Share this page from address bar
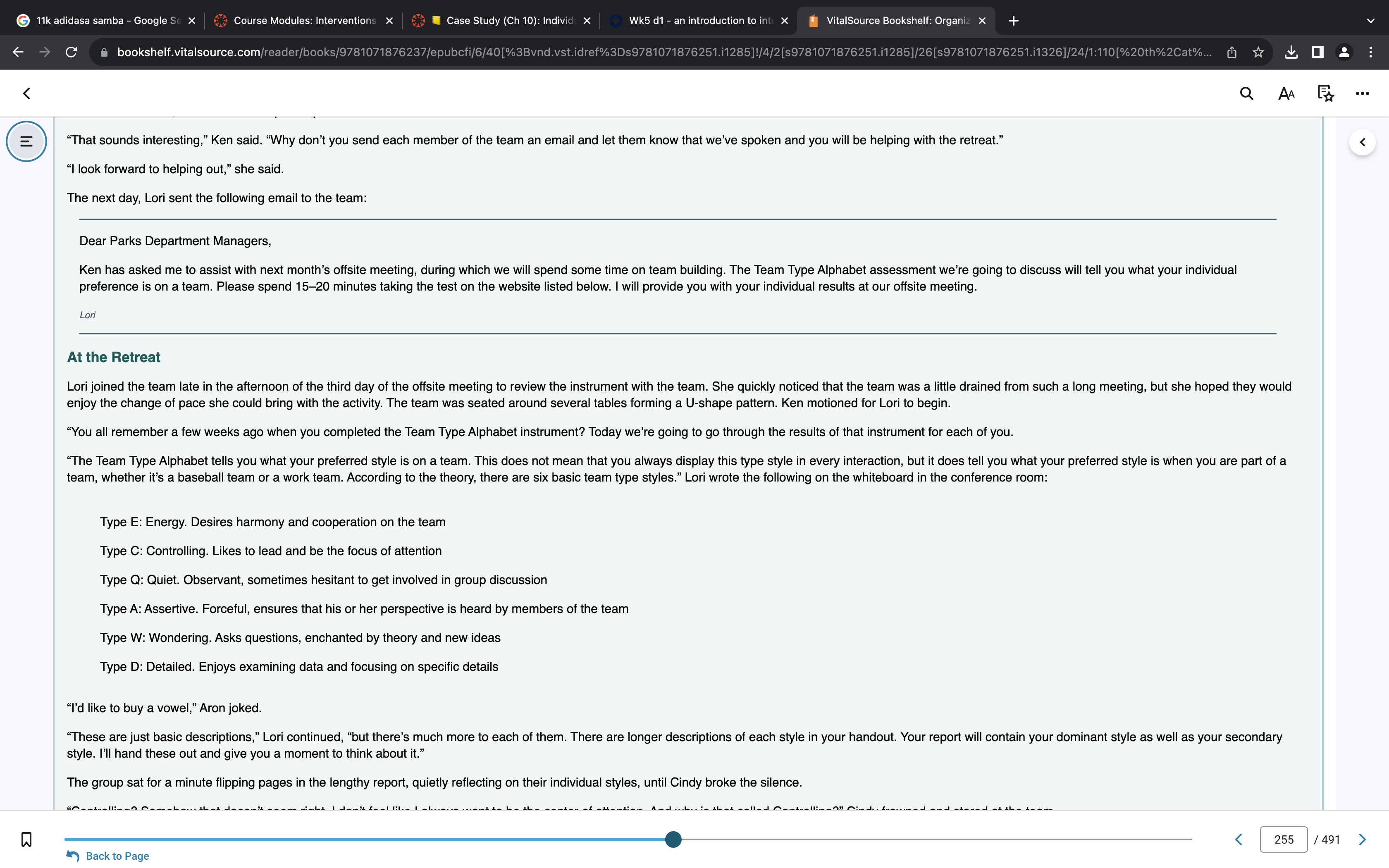The image size is (1389, 868). [x=1231, y=52]
